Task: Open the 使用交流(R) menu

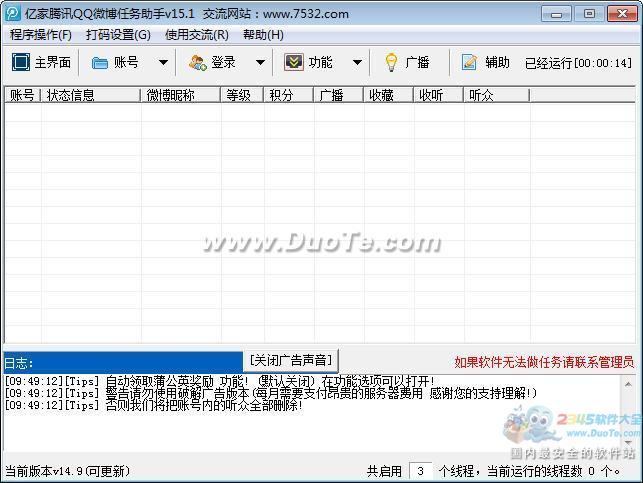Action: (197, 35)
